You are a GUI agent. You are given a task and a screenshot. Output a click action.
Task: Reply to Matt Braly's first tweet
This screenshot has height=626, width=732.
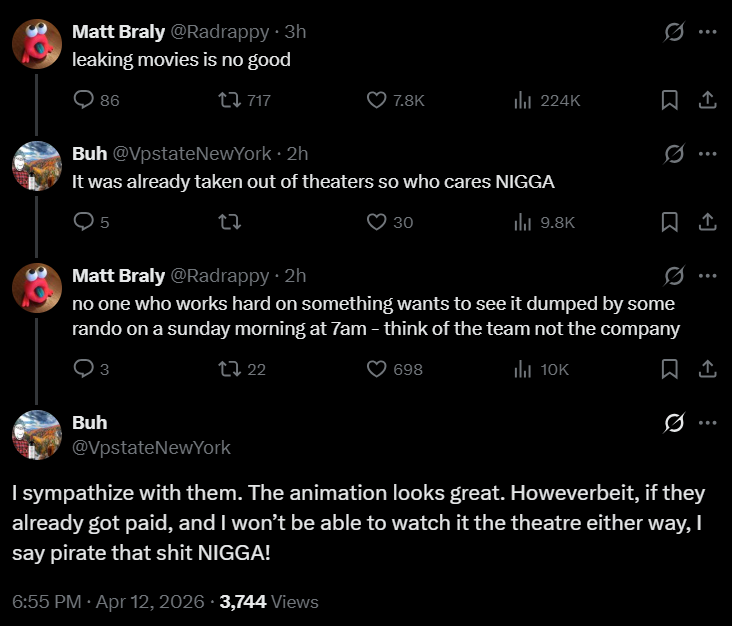(x=84, y=100)
